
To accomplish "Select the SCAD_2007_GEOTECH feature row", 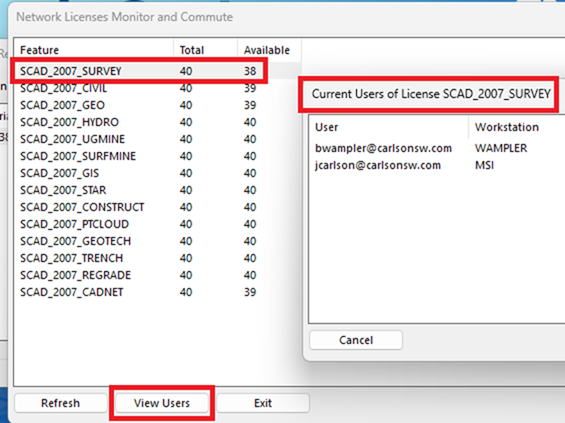I will (157, 241).
